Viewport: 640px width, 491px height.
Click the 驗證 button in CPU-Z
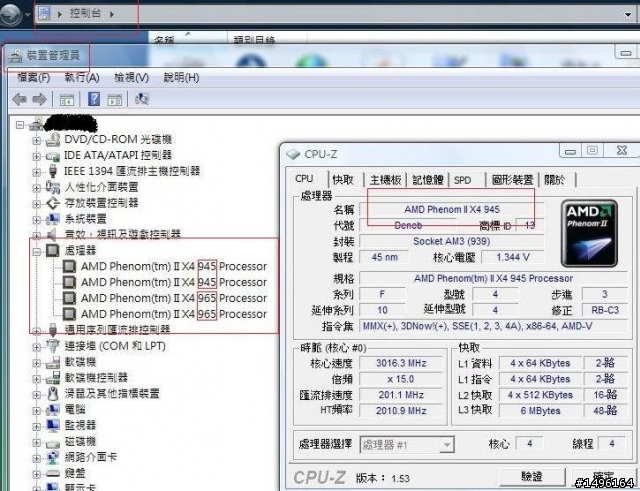532,476
